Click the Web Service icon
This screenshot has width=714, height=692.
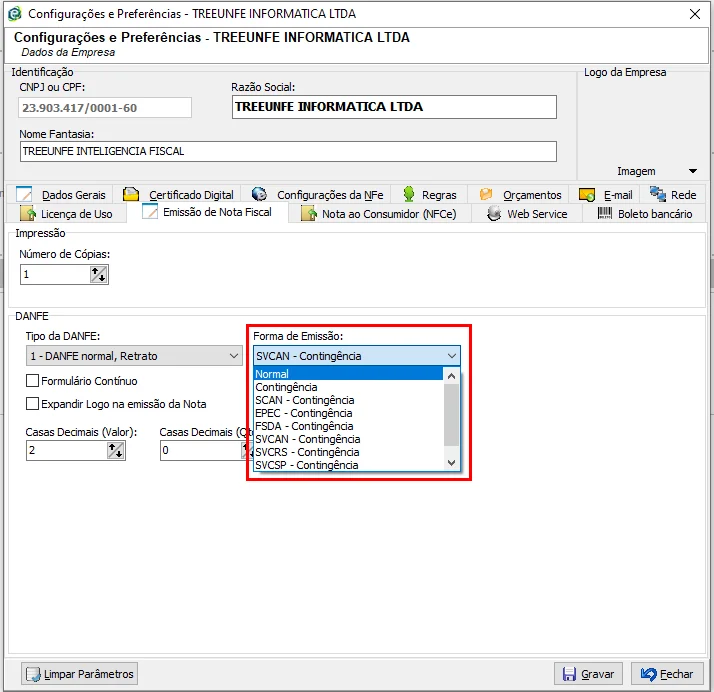494,214
